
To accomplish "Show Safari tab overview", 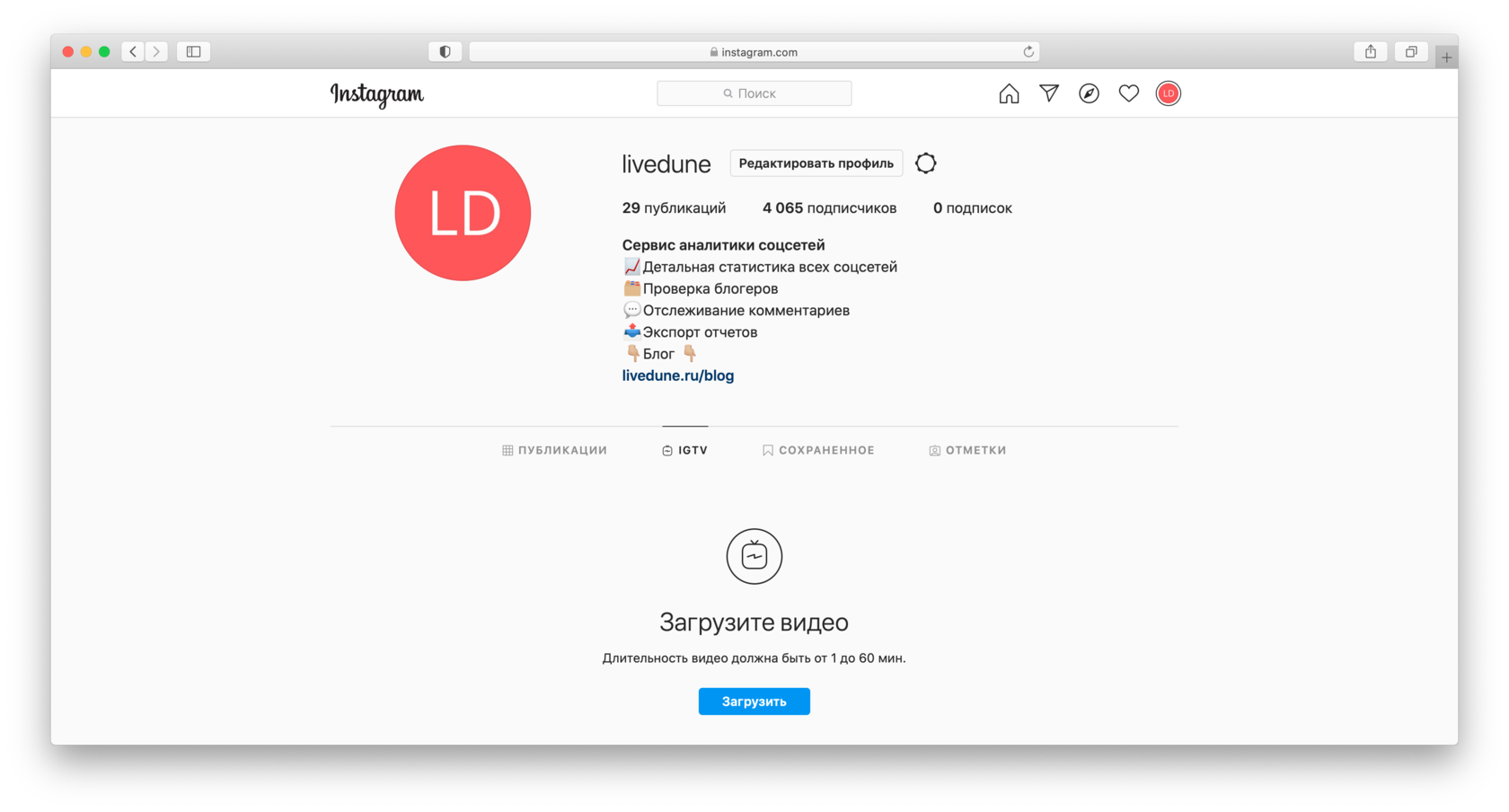I will (1410, 52).
